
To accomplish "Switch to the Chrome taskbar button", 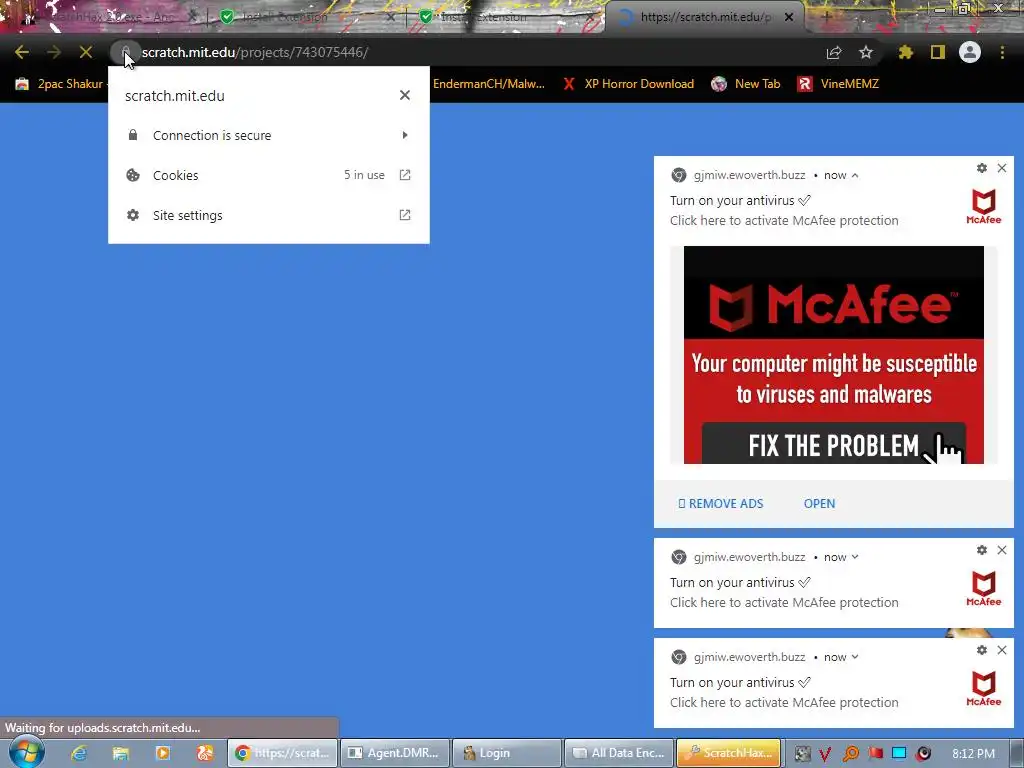I will pos(282,753).
